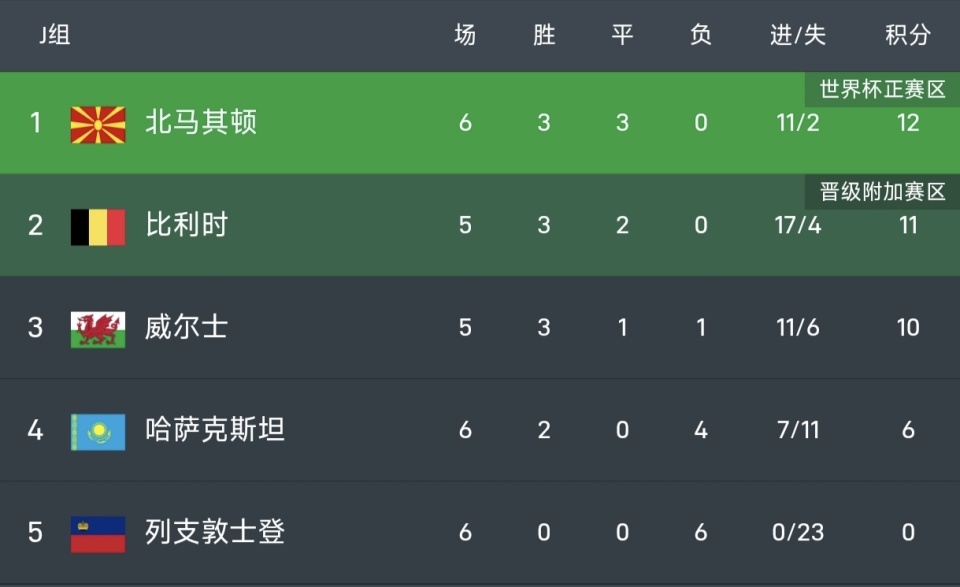Viewport: 960px width, 587px height.
Task: Select team 列支敦士登
Action: point(215,532)
